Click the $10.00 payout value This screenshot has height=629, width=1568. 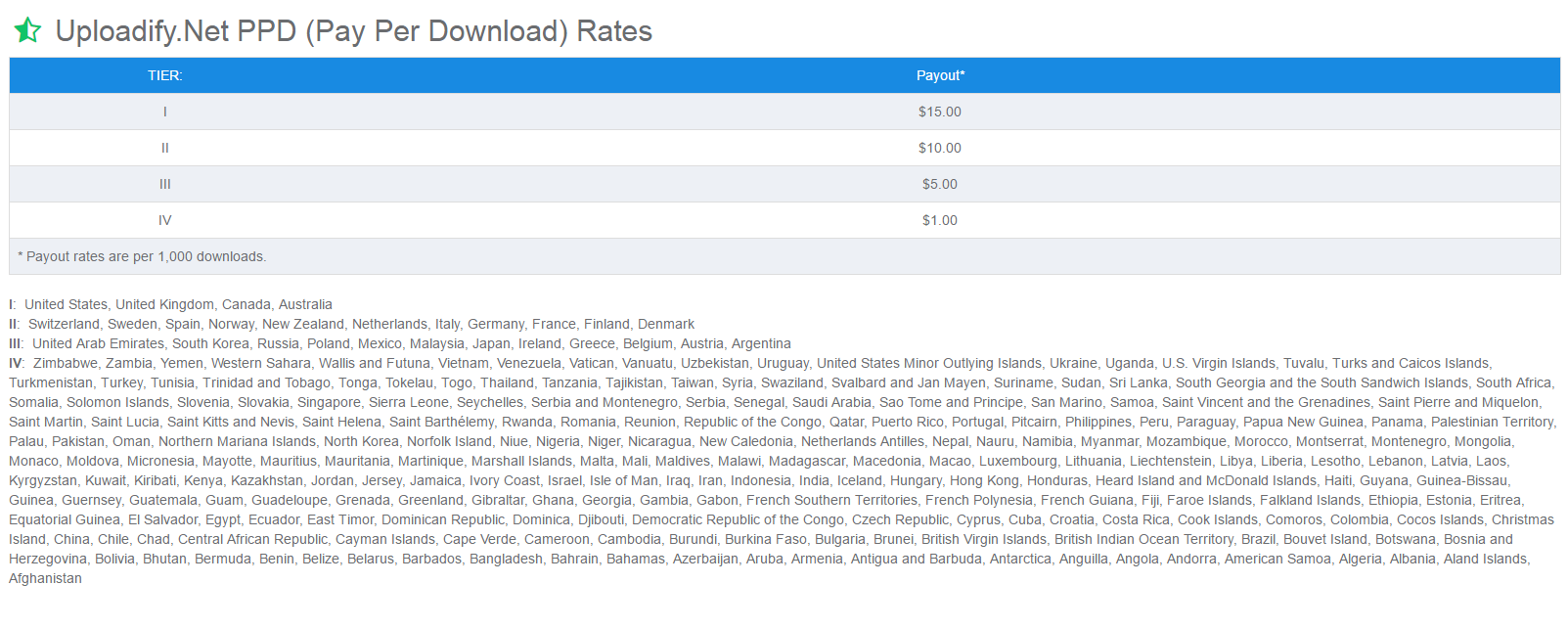click(940, 148)
